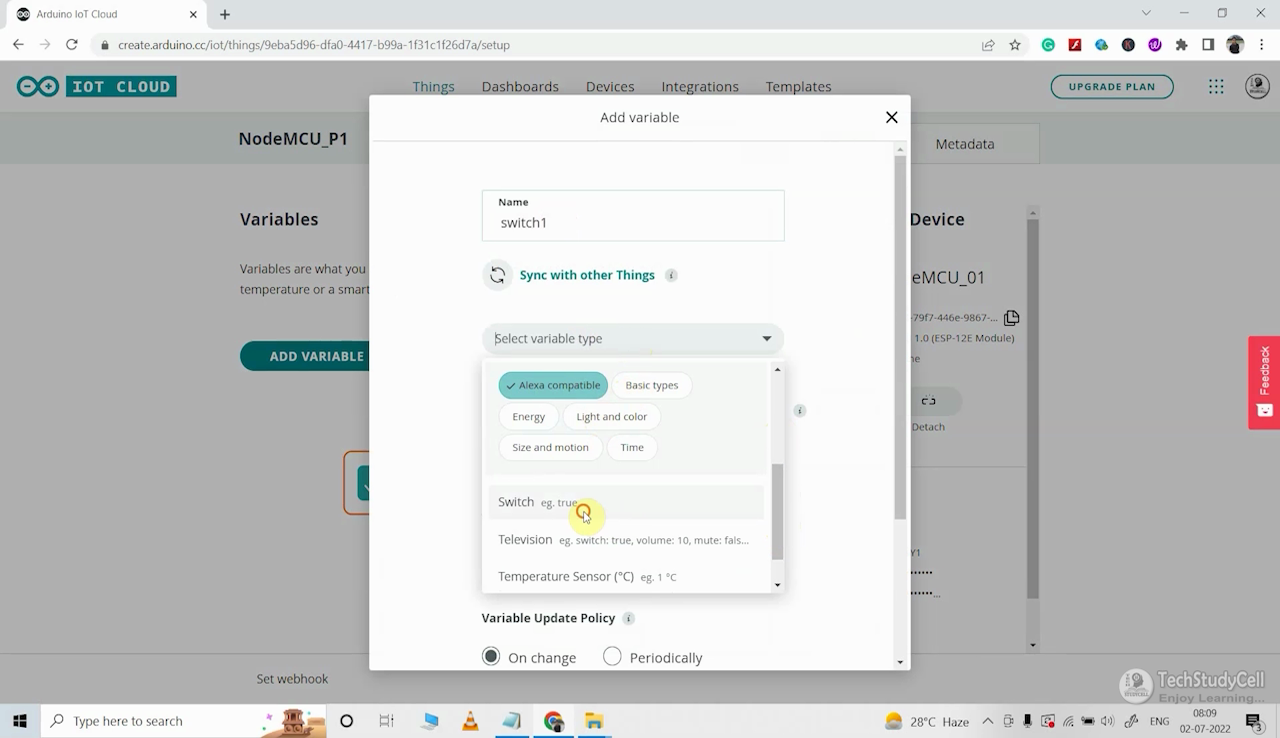Select the Periodically update policy
This screenshot has height=738, width=1280.
point(612,657)
